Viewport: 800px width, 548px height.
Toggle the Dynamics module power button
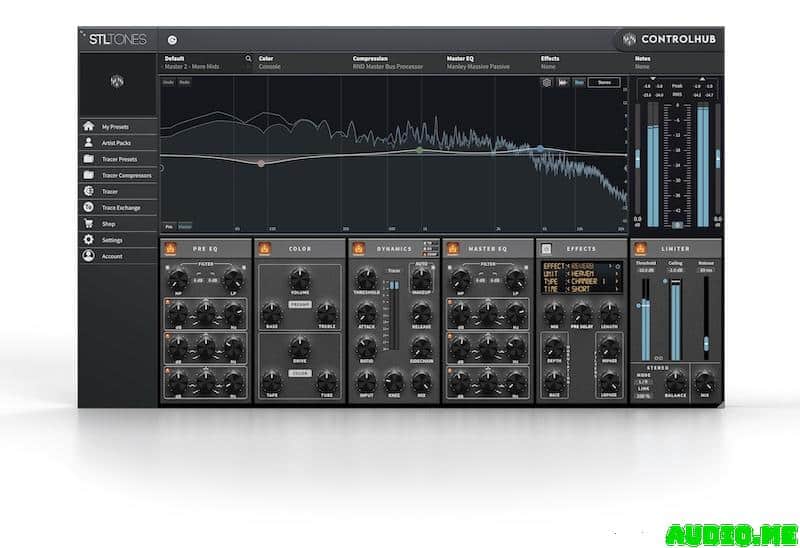[359, 248]
